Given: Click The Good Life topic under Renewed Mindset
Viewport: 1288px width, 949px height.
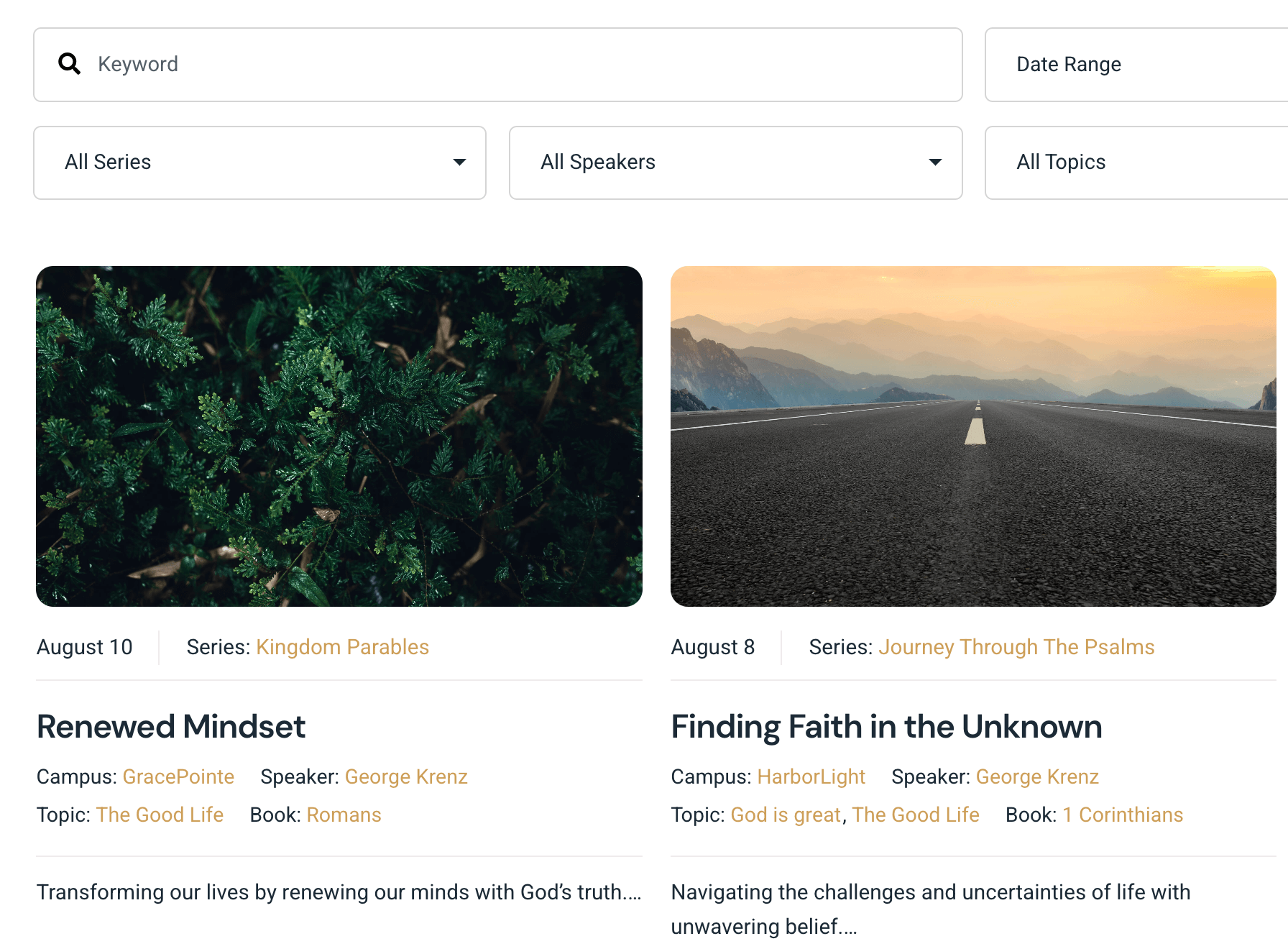Looking at the screenshot, I should point(160,815).
